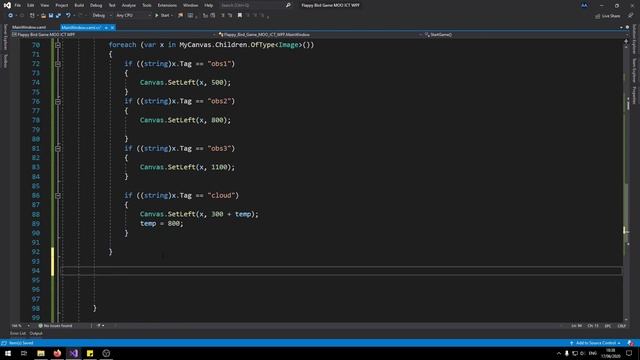Open the Debug configuration dropdown
Viewport: 640px width, 360px height.
[101, 16]
